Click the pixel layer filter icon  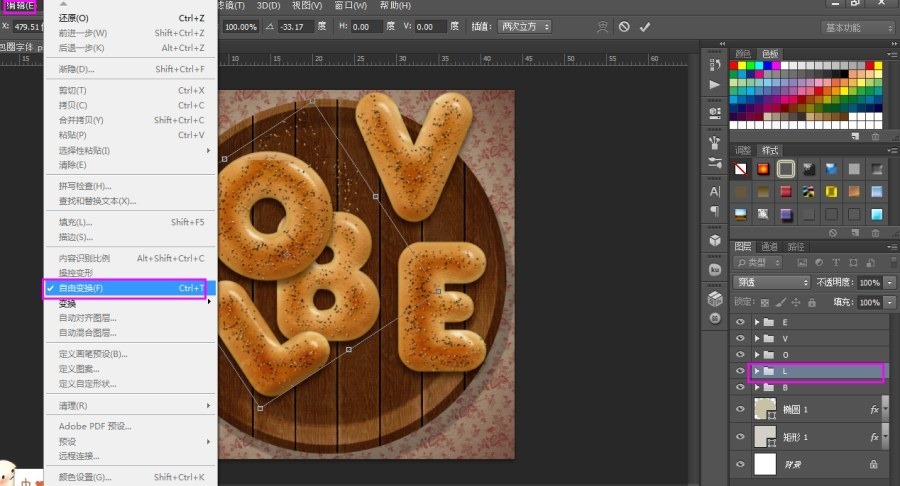point(802,263)
